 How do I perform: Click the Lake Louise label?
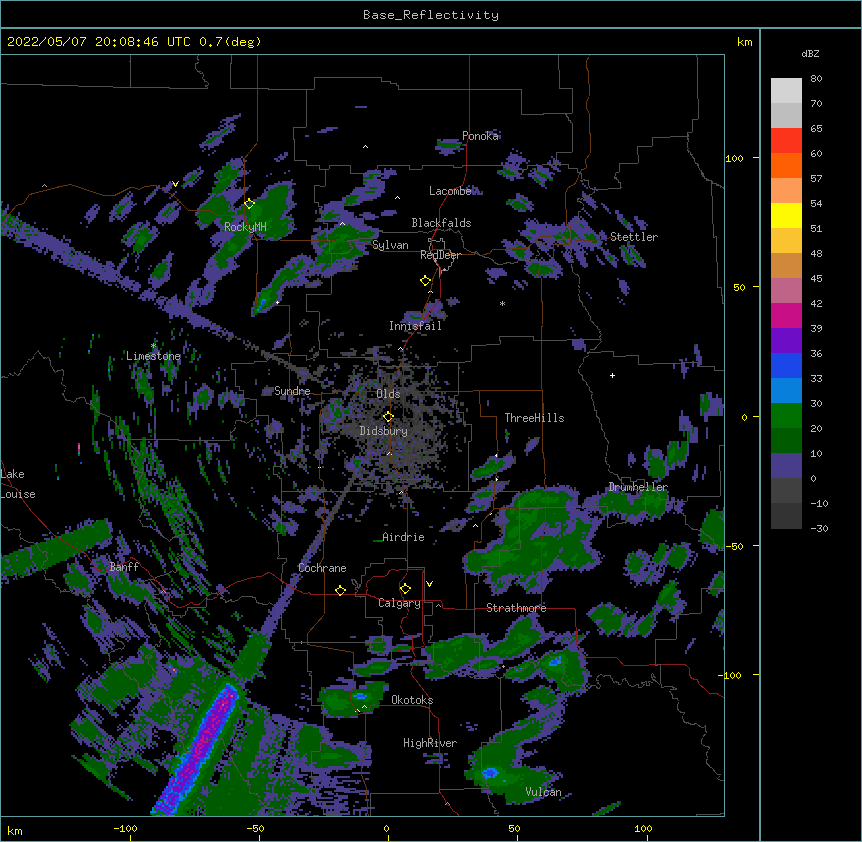(x=18, y=484)
